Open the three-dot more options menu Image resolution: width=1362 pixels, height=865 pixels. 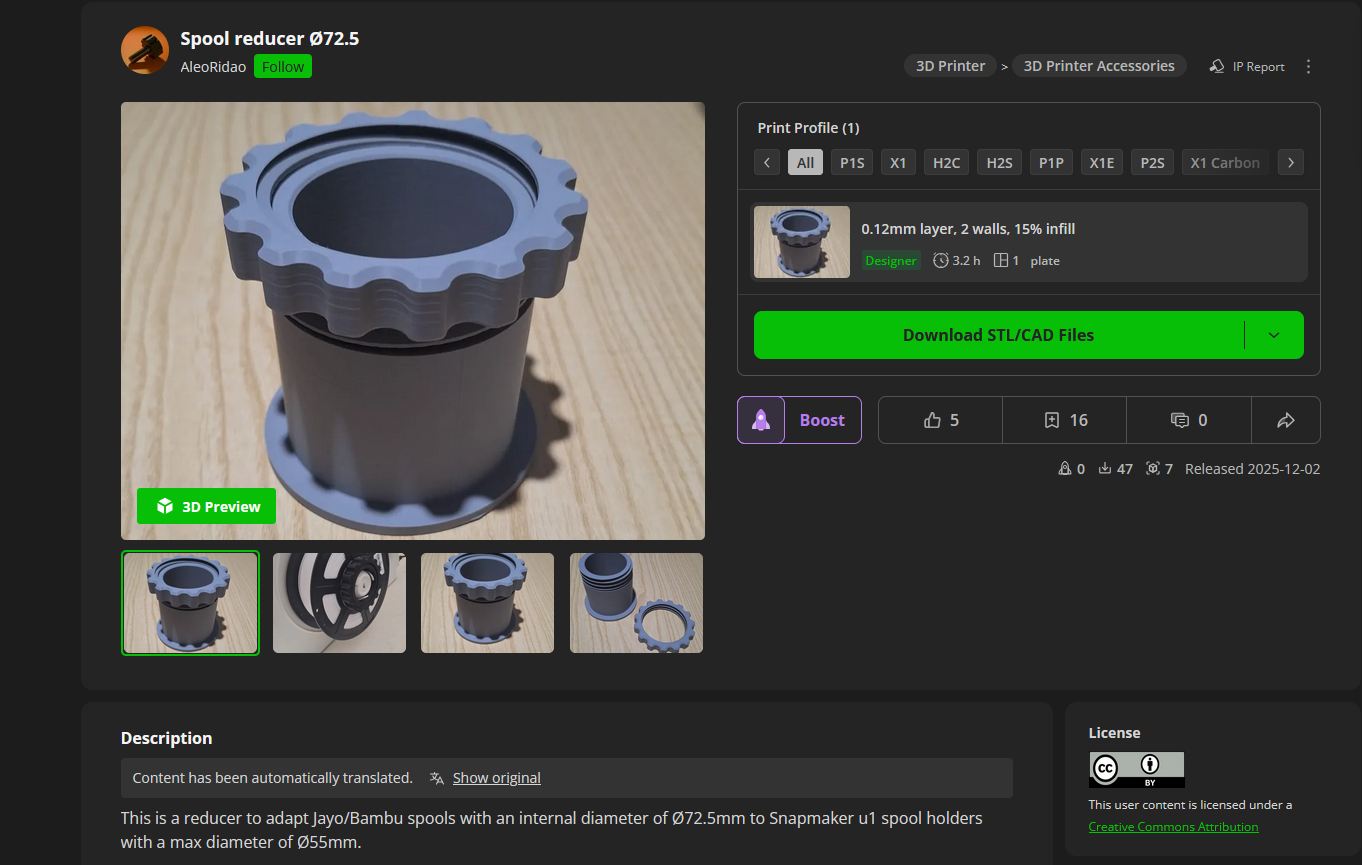[x=1308, y=66]
